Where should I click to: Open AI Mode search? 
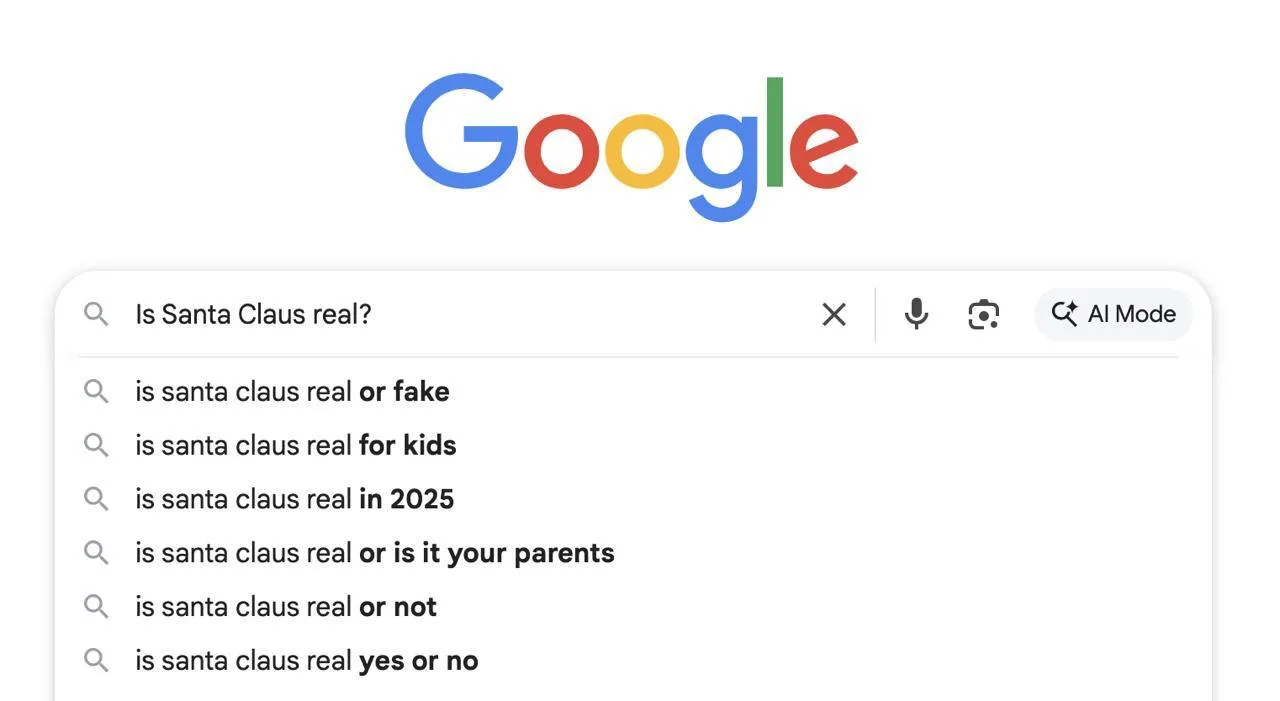click(x=1113, y=314)
